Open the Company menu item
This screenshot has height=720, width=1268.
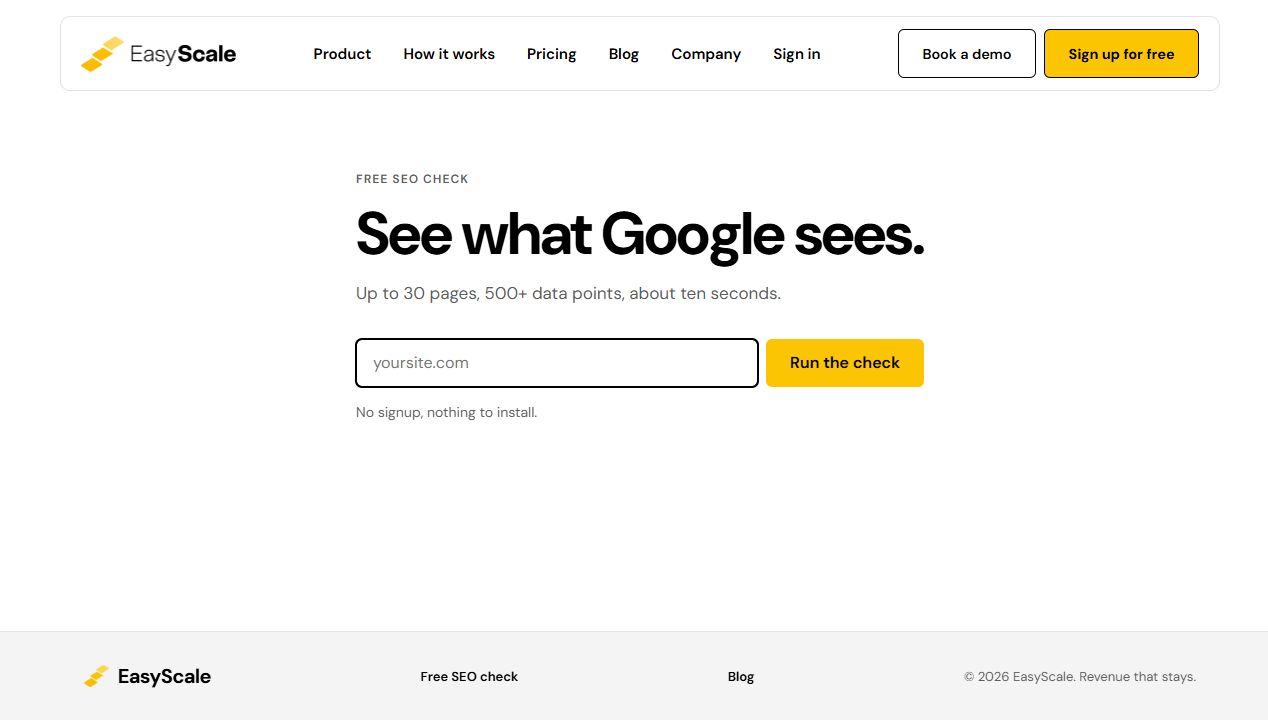(x=706, y=54)
